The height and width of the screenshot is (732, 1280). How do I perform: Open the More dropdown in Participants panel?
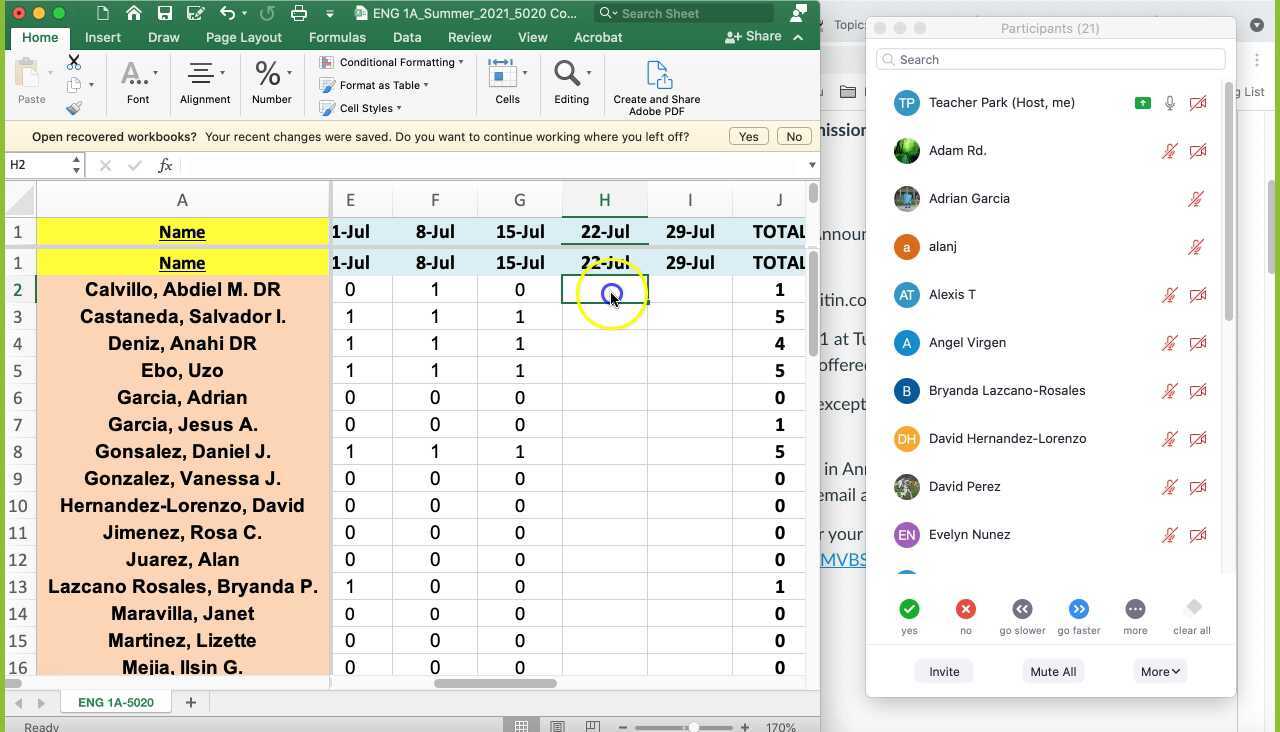(x=1160, y=672)
